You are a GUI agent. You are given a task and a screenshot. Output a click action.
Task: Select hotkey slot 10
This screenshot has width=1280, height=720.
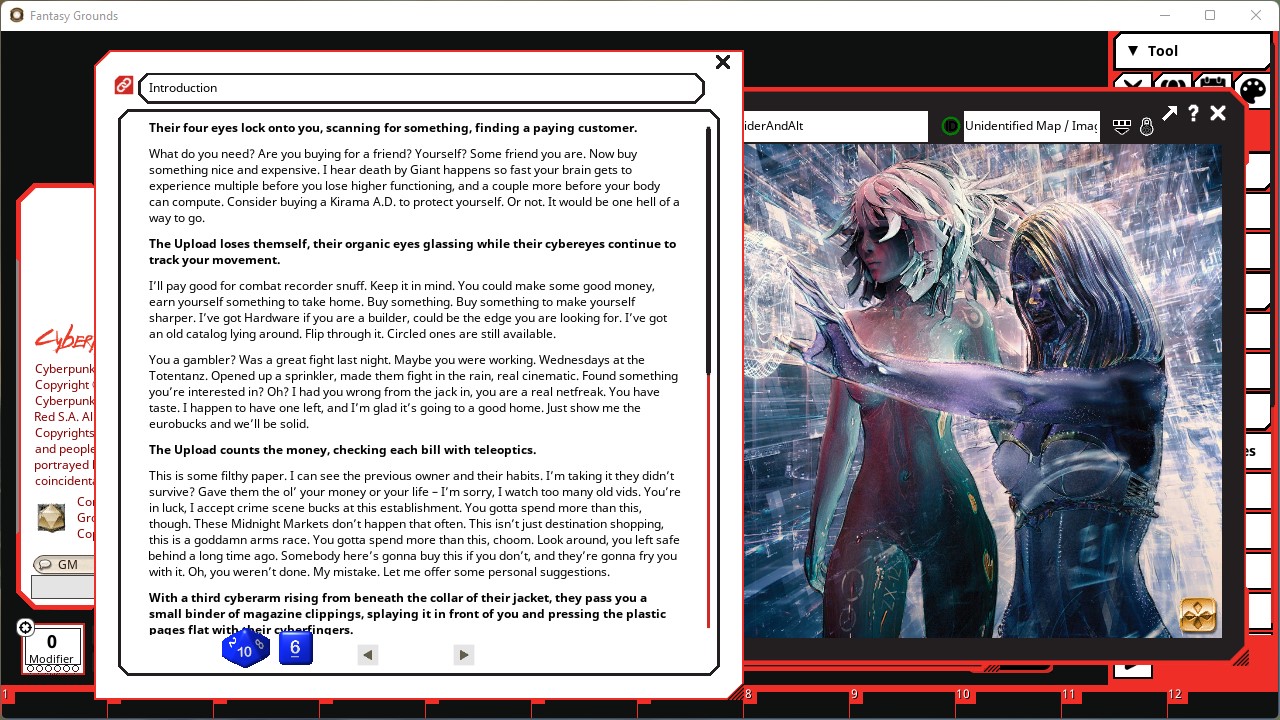(1009, 703)
